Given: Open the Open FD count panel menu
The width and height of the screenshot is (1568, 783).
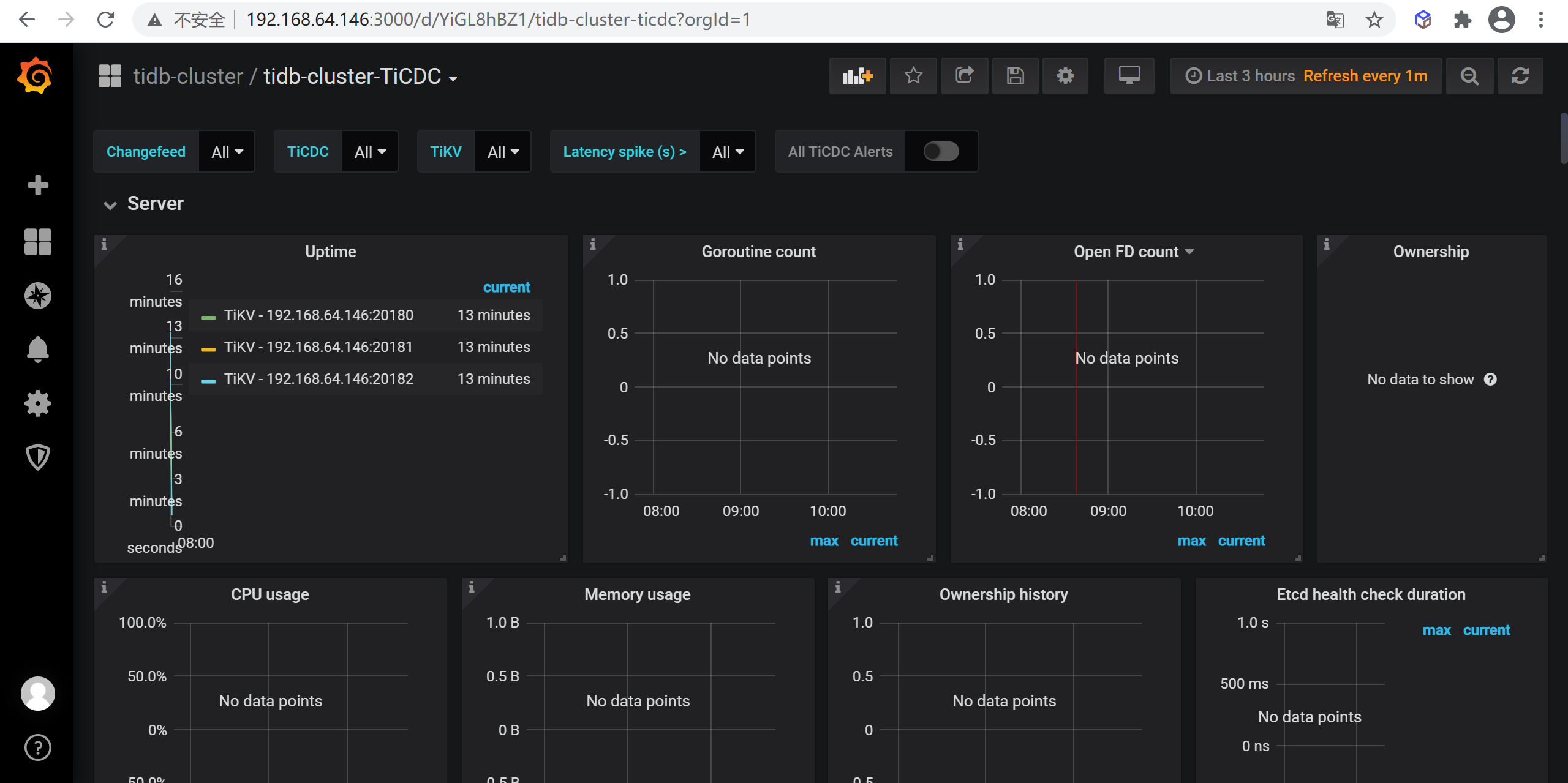Looking at the screenshot, I should coord(1134,252).
